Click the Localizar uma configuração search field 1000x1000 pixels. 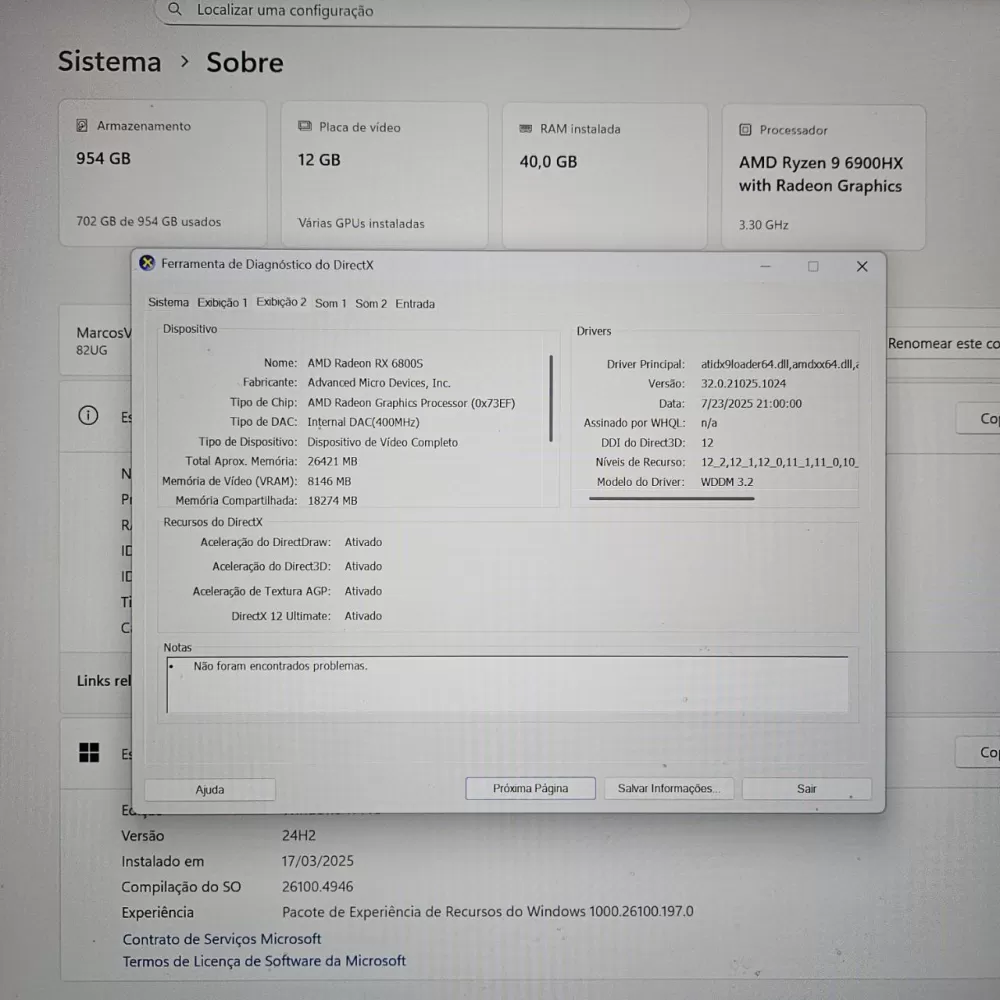[x=422, y=11]
